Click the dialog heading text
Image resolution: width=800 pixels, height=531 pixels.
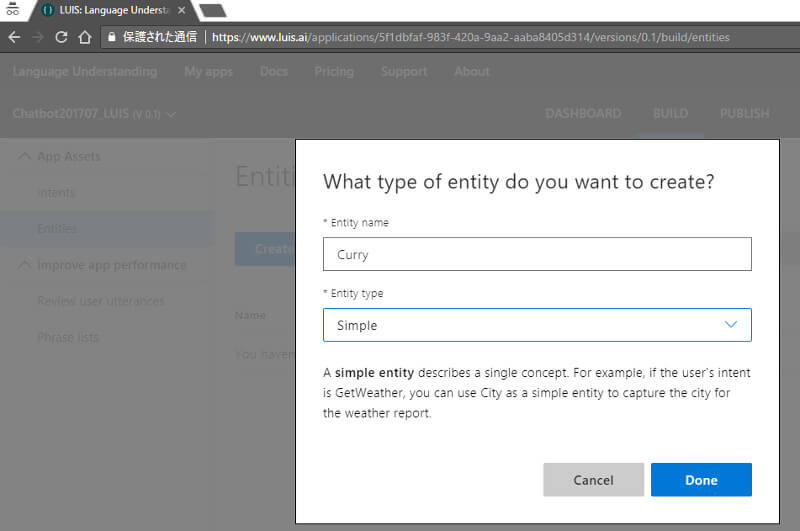point(518,182)
